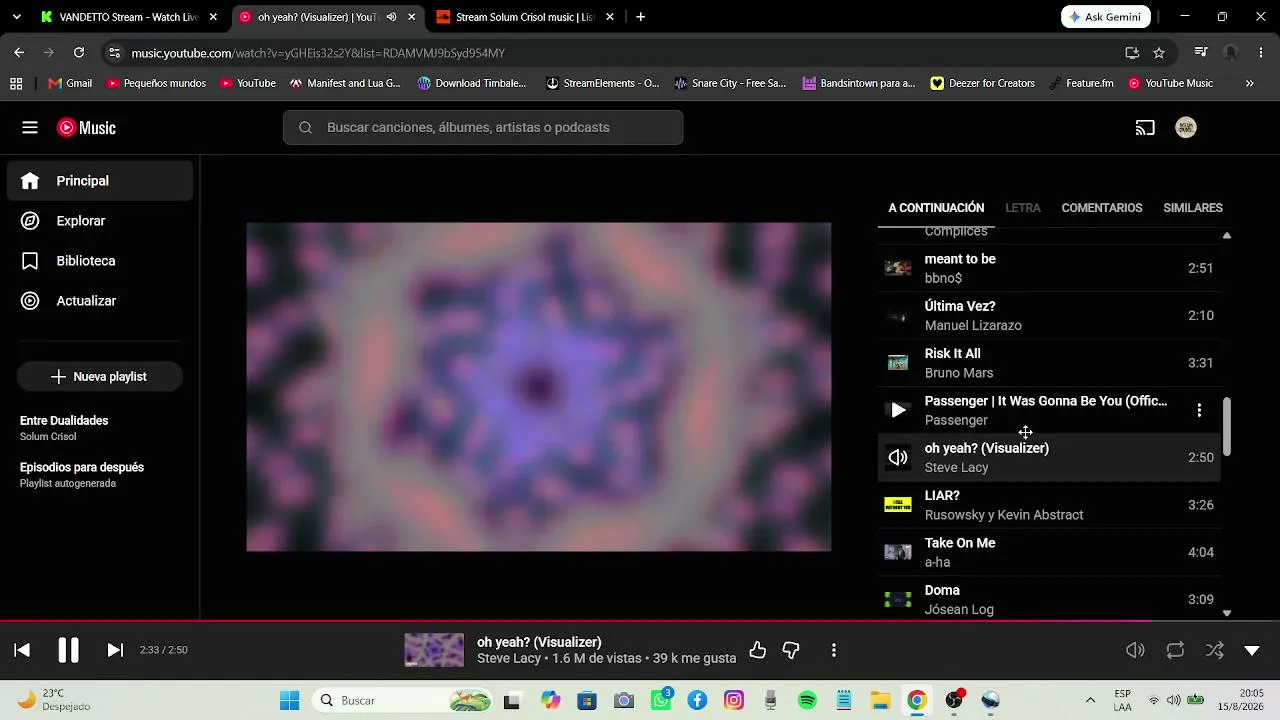Open the Snare City bookmark
1280x720 pixels.
coord(730,83)
